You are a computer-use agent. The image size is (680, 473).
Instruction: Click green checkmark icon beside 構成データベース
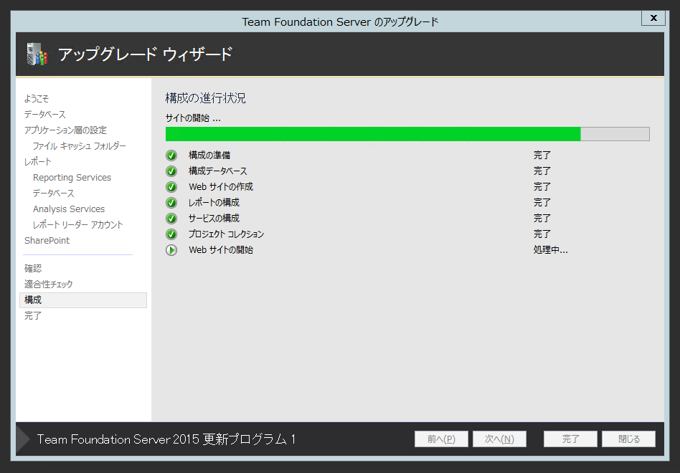[171, 171]
